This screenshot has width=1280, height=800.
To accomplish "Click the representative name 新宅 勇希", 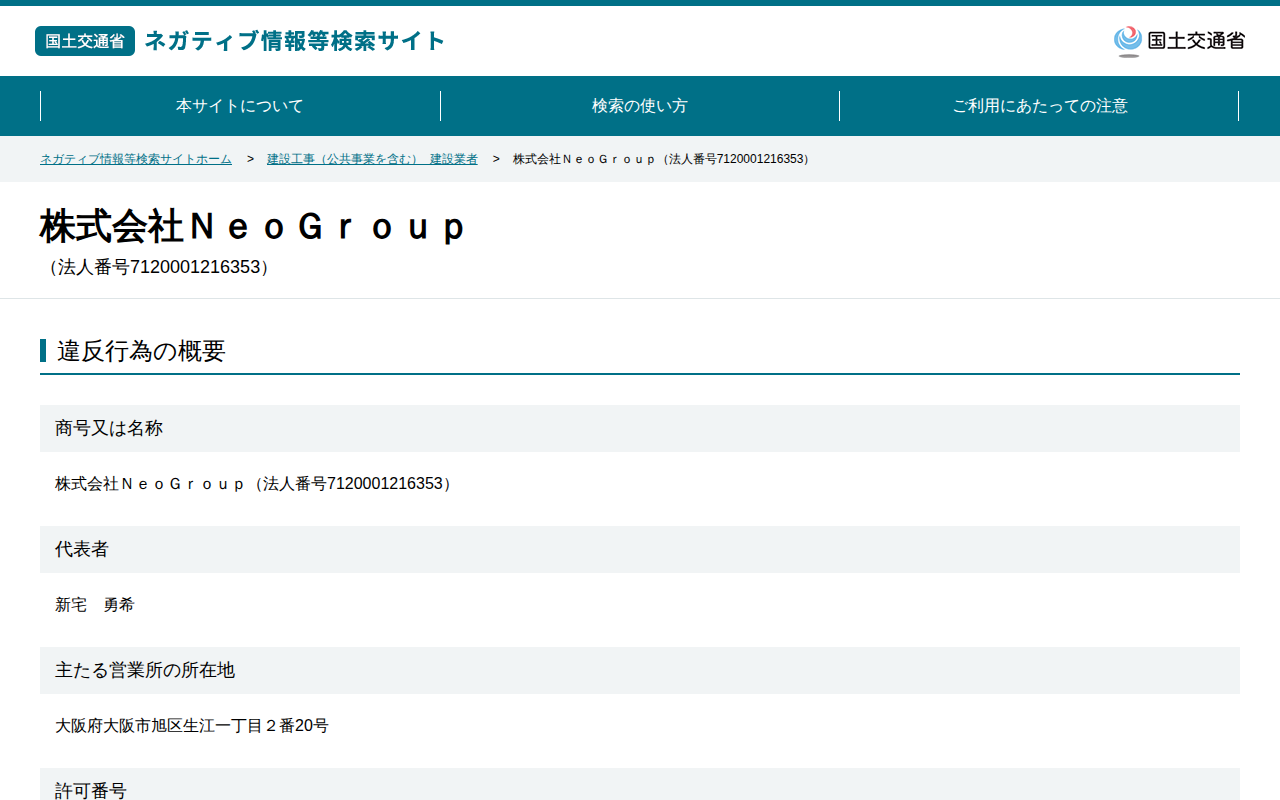I will pos(95,605).
